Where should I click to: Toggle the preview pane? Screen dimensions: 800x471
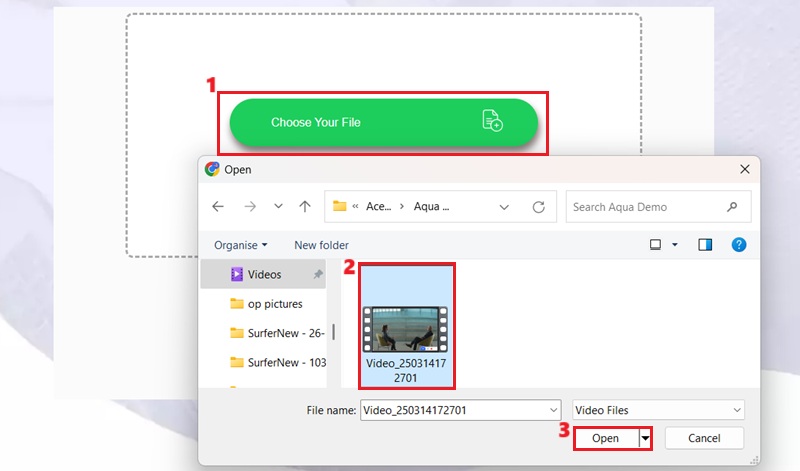(x=705, y=245)
